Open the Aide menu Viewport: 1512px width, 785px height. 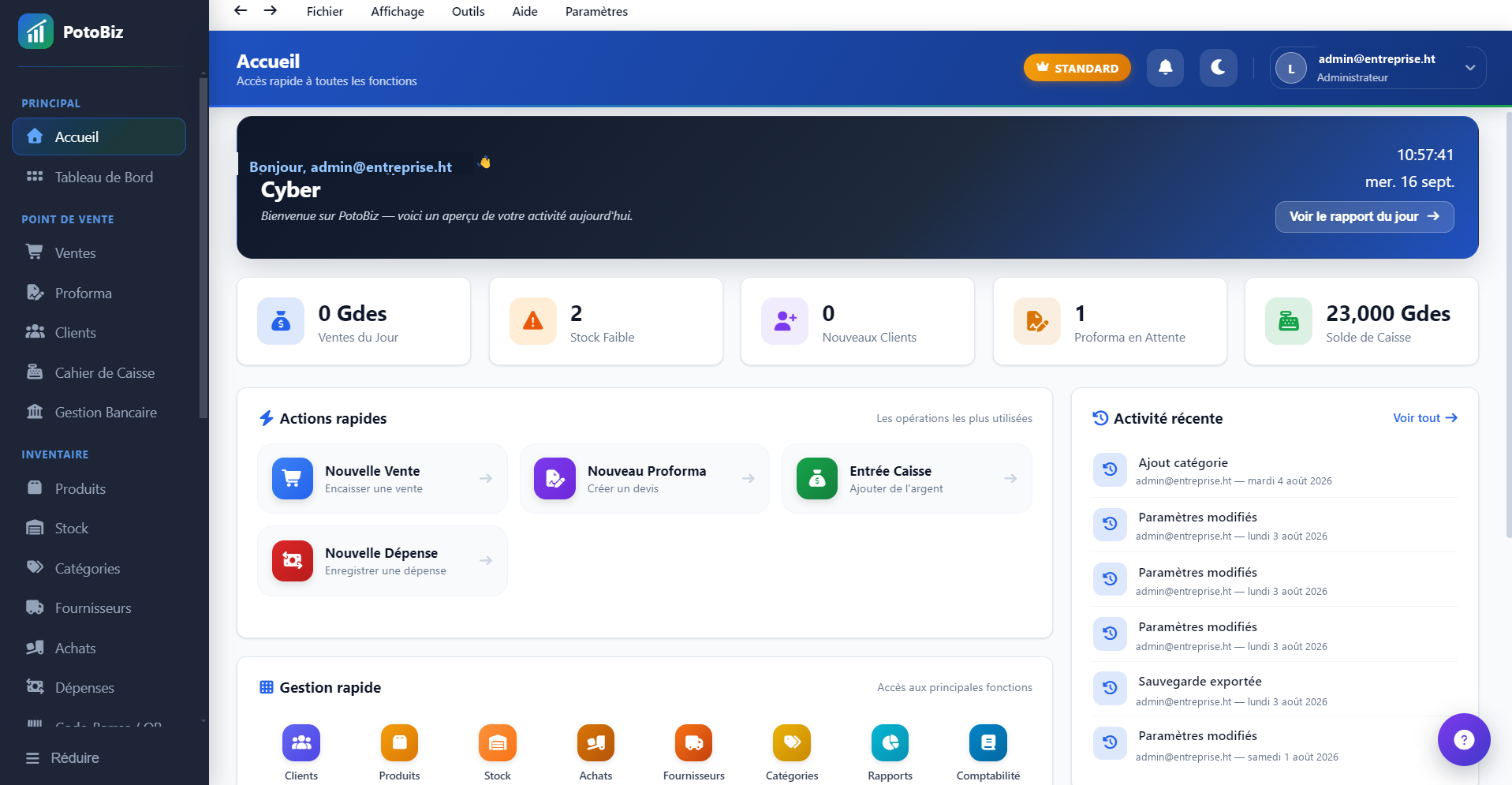525,11
